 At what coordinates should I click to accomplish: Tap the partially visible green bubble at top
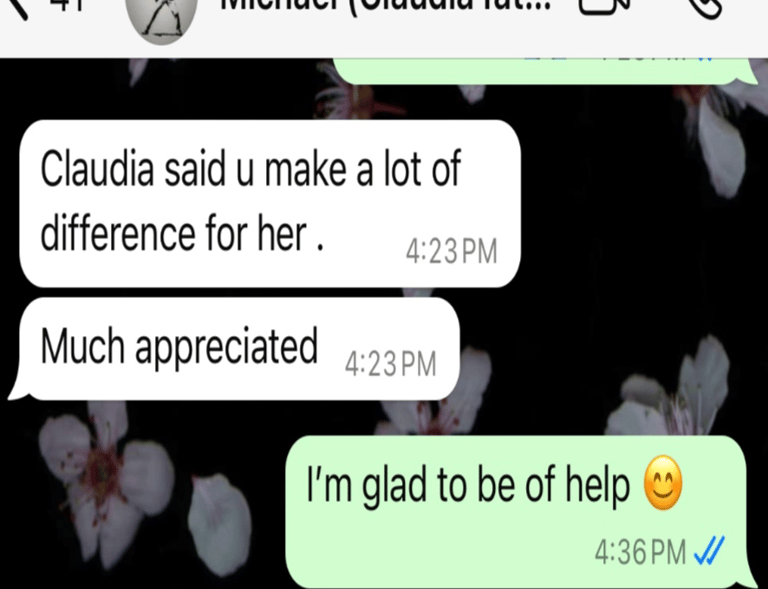point(544,71)
